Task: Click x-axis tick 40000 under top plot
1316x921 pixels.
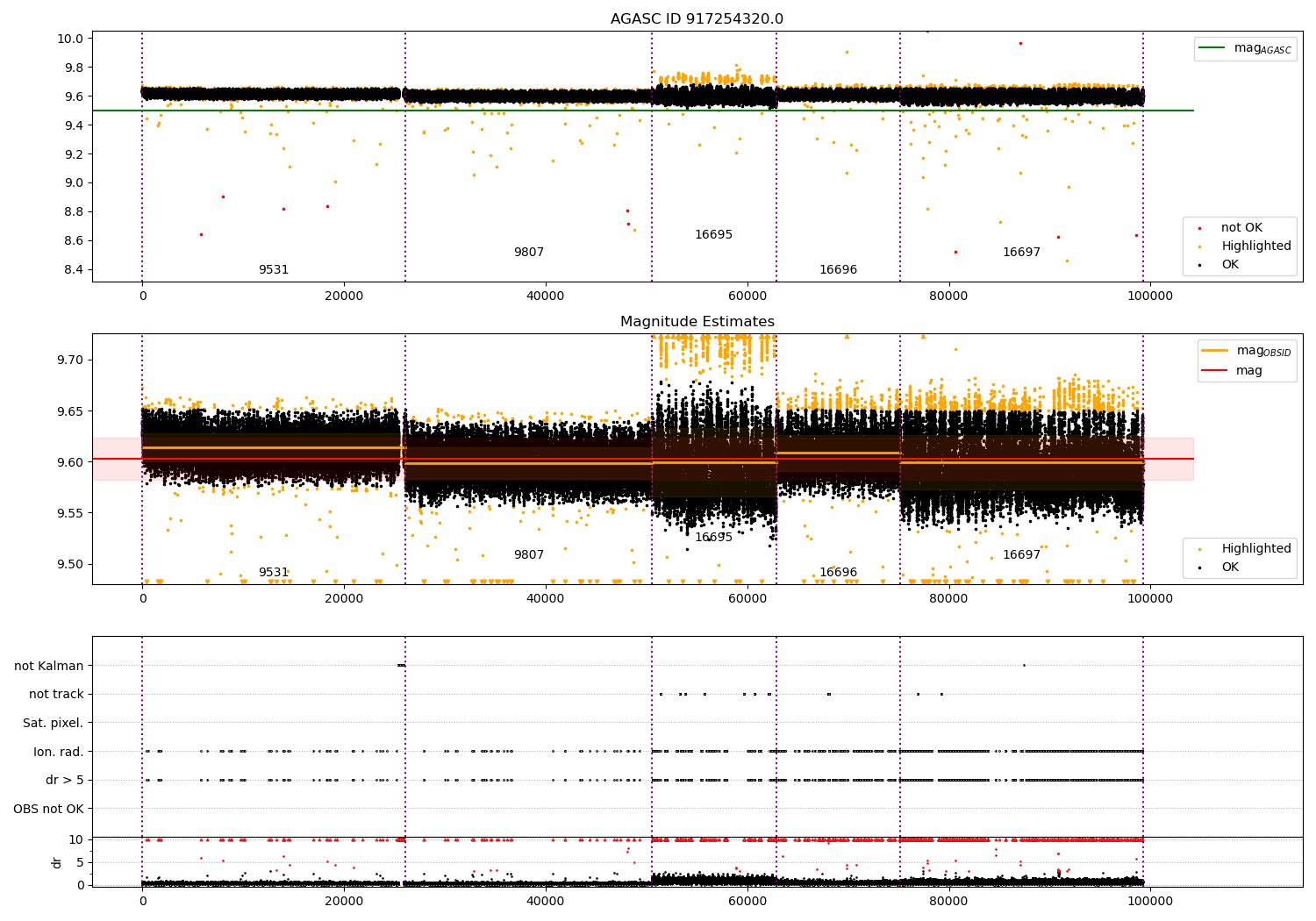Action: (545, 296)
